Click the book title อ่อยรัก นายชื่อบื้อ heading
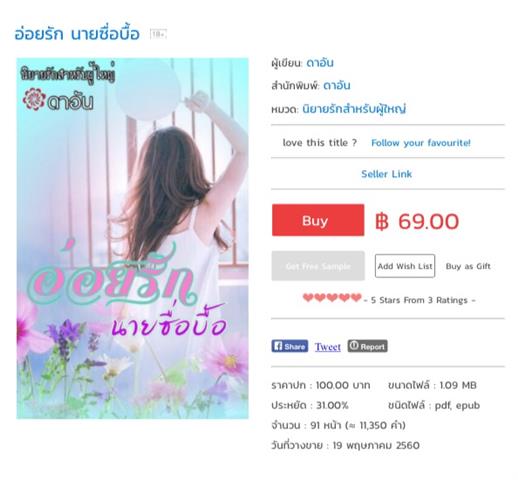518x480 pixels. (x=77, y=34)
